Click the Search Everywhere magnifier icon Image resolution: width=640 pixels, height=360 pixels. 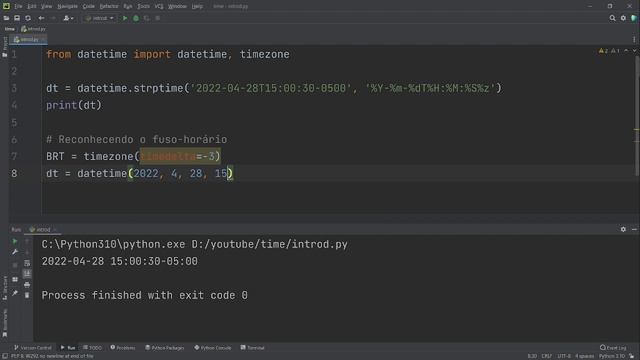coord(612,18)
